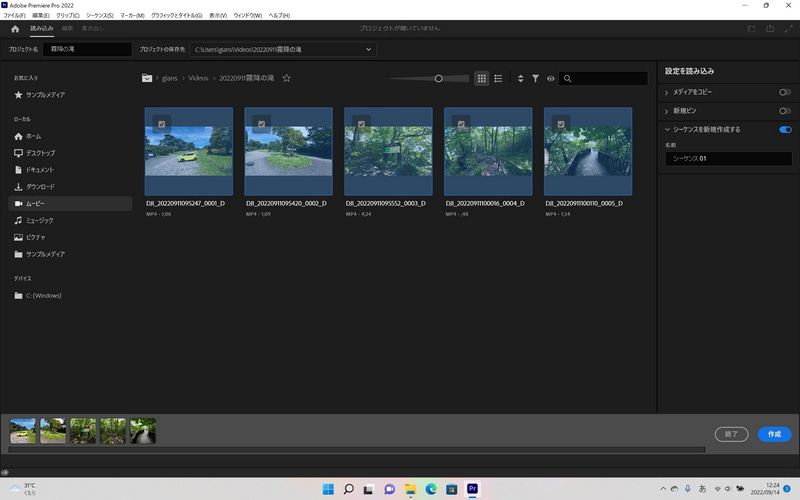Click the thumbnail size slider handle
Image resolution: width=800 pixels, height=500 pixels.
click(438, 78)
